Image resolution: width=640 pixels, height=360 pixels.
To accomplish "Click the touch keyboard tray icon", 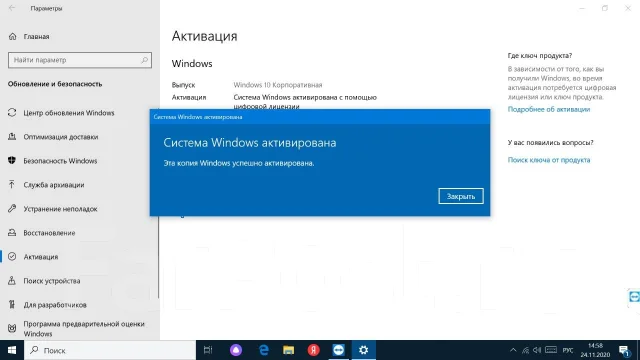I will (x=551, y=350).
